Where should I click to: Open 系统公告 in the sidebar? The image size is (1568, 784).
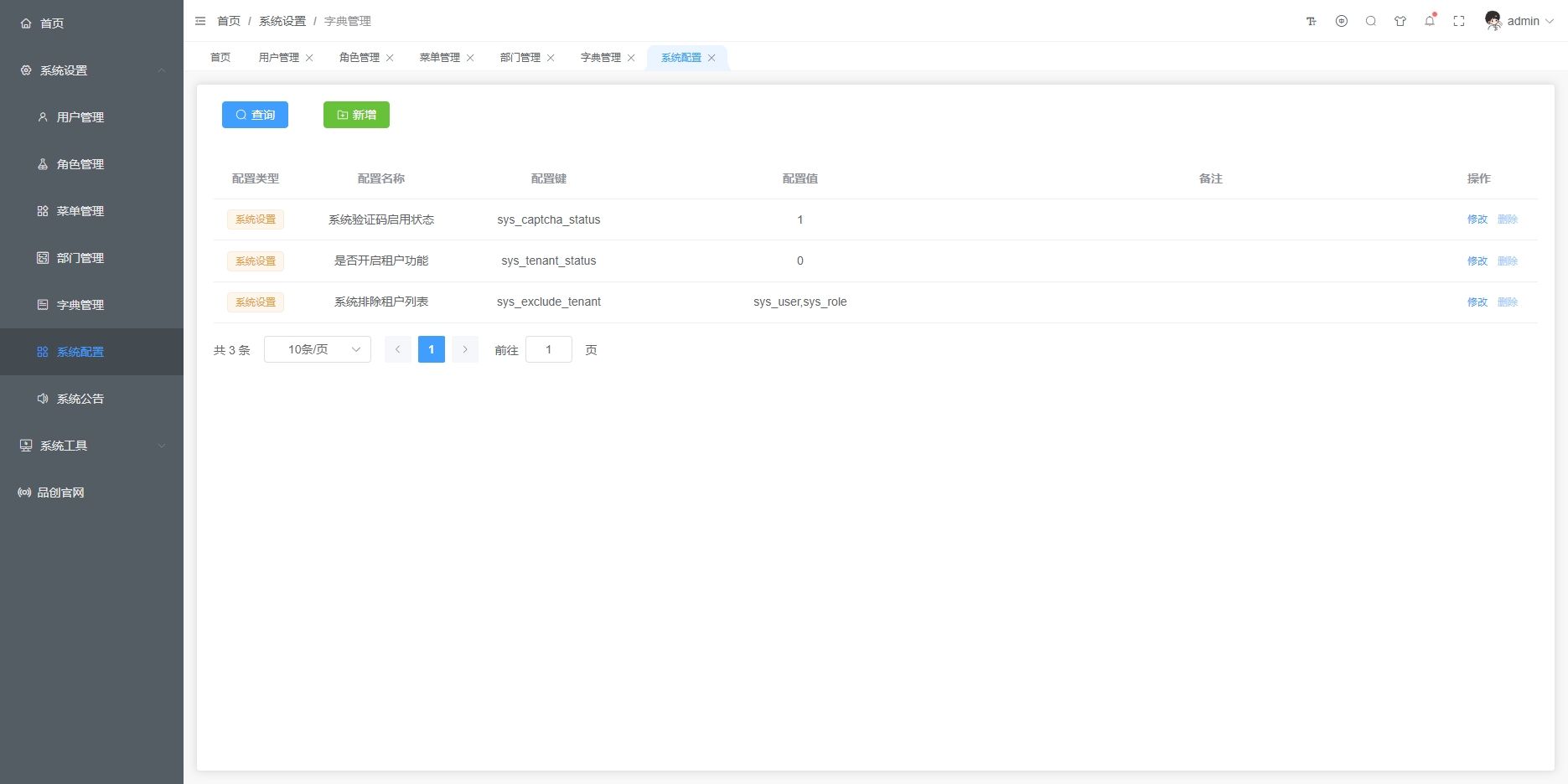pos(80,399)
